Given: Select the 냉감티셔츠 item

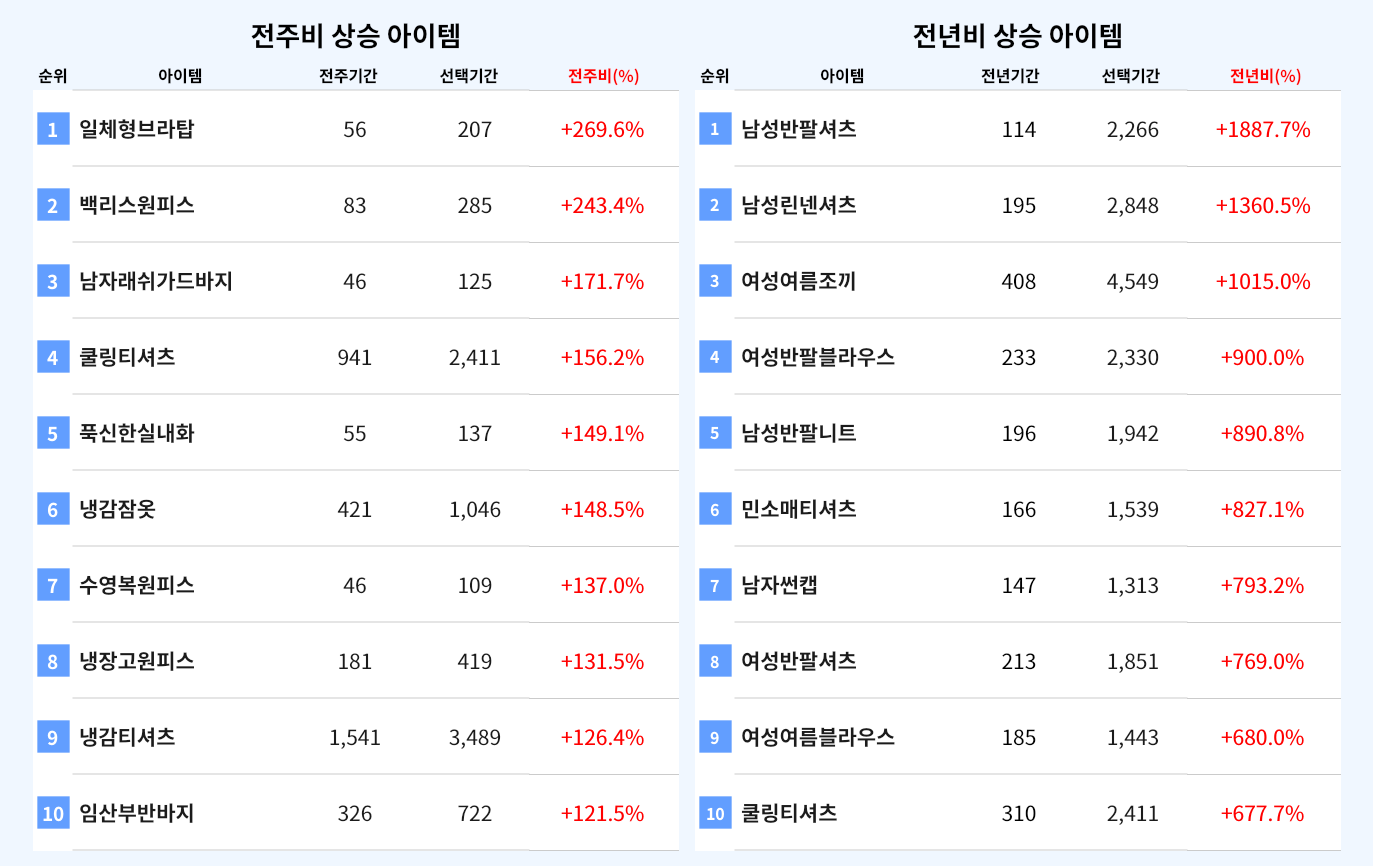Looking at the screenshot, I should (127, 737).
